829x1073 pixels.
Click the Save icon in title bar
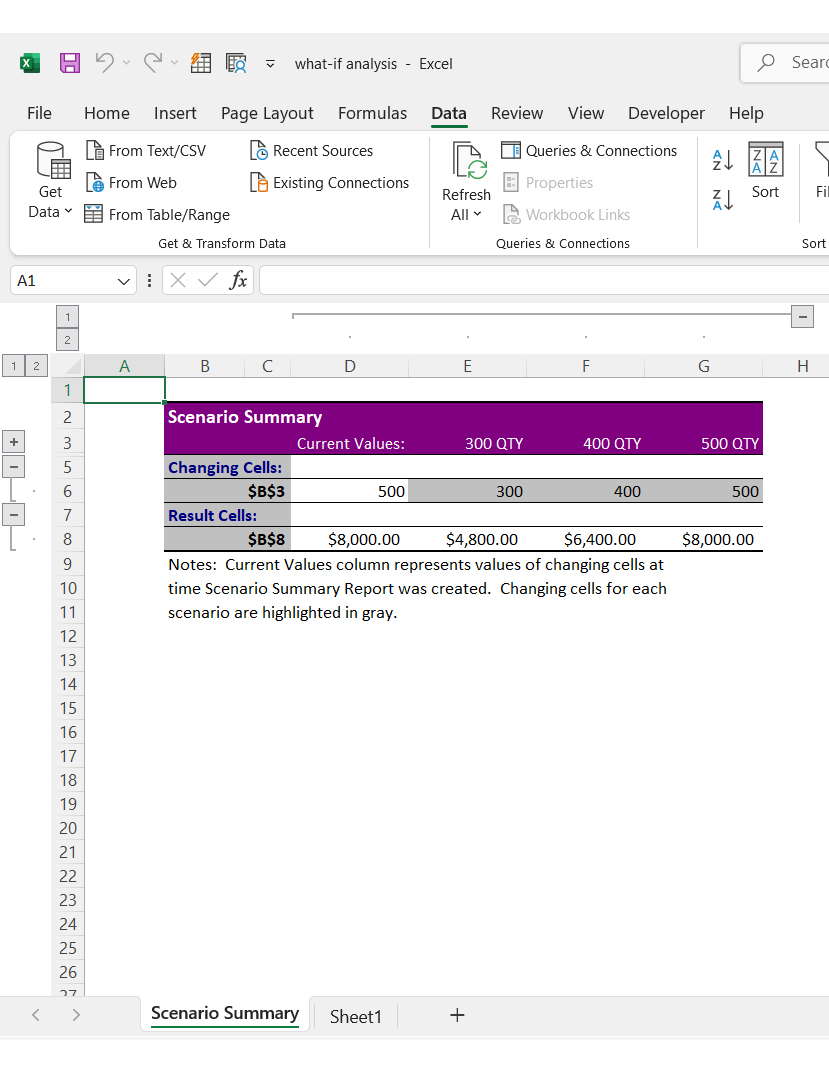click(x=70, y=63)
